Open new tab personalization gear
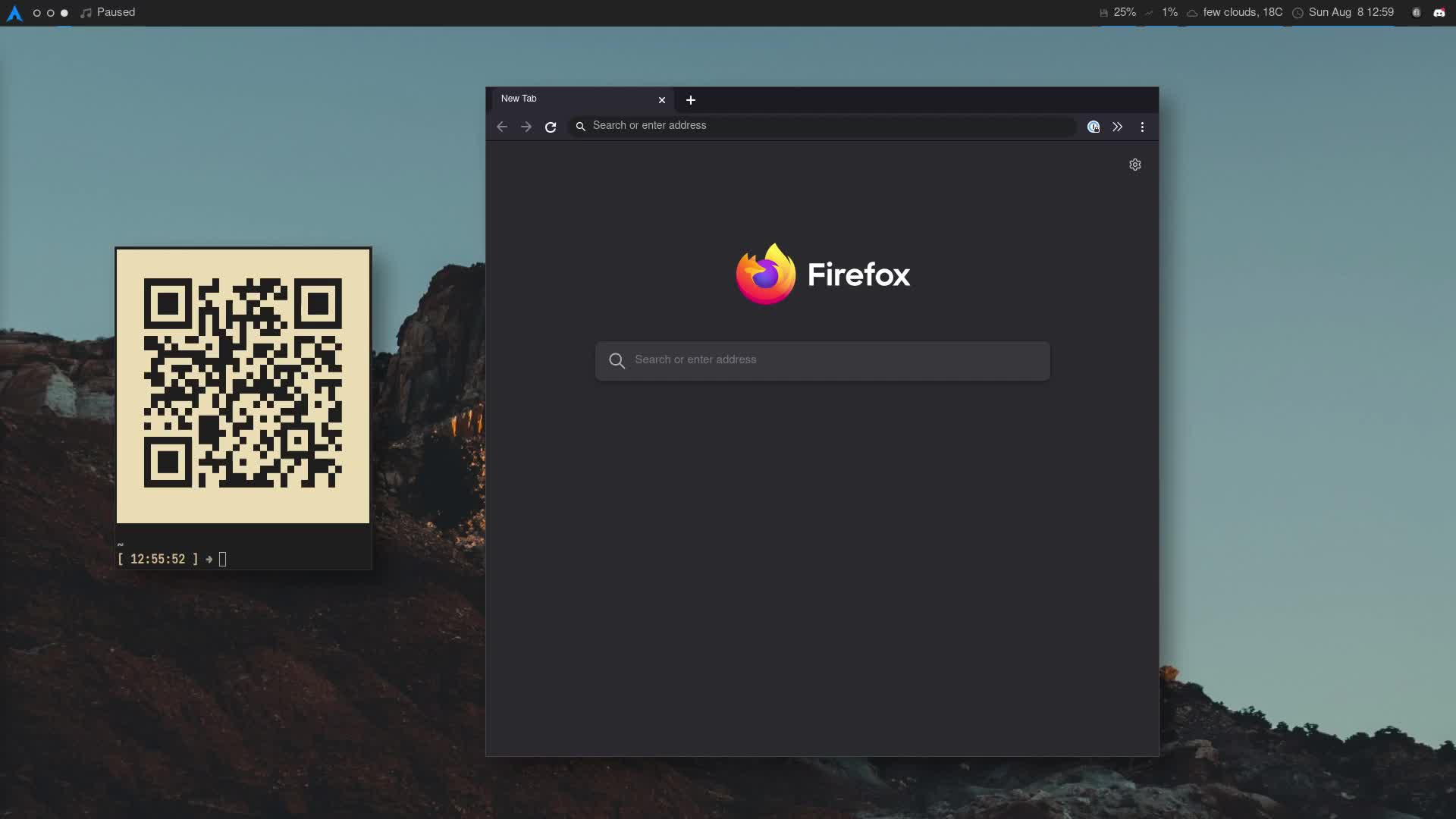 click(1135, 165)
